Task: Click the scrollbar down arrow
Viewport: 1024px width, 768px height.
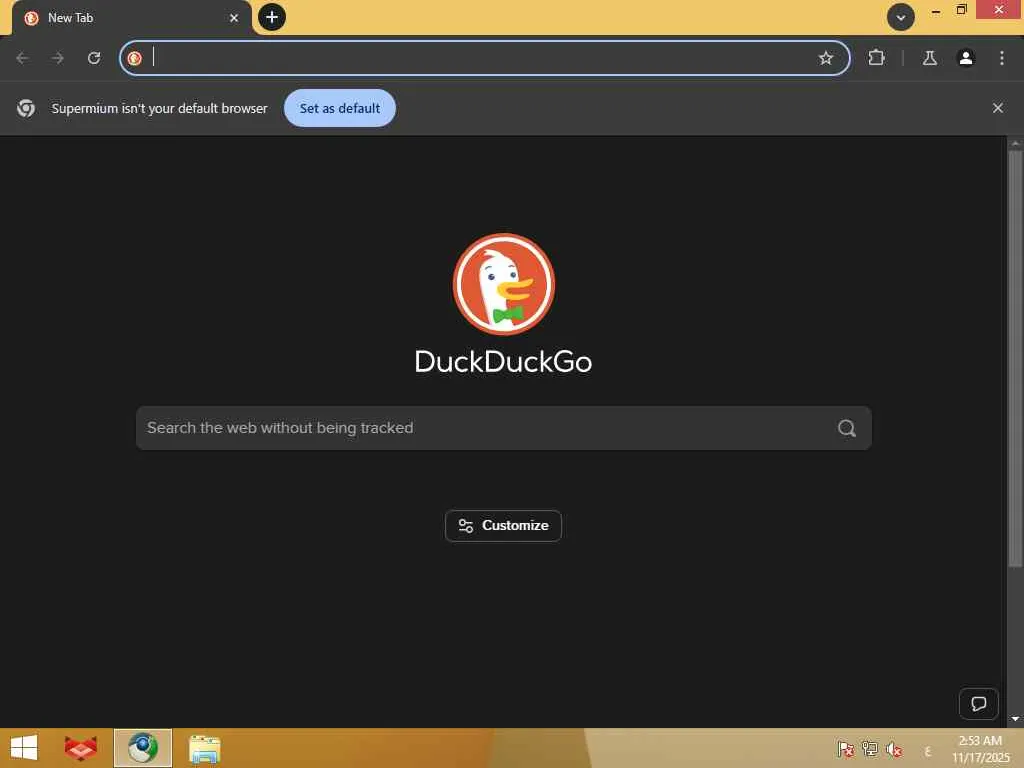Action: (x=1015, y=719)
